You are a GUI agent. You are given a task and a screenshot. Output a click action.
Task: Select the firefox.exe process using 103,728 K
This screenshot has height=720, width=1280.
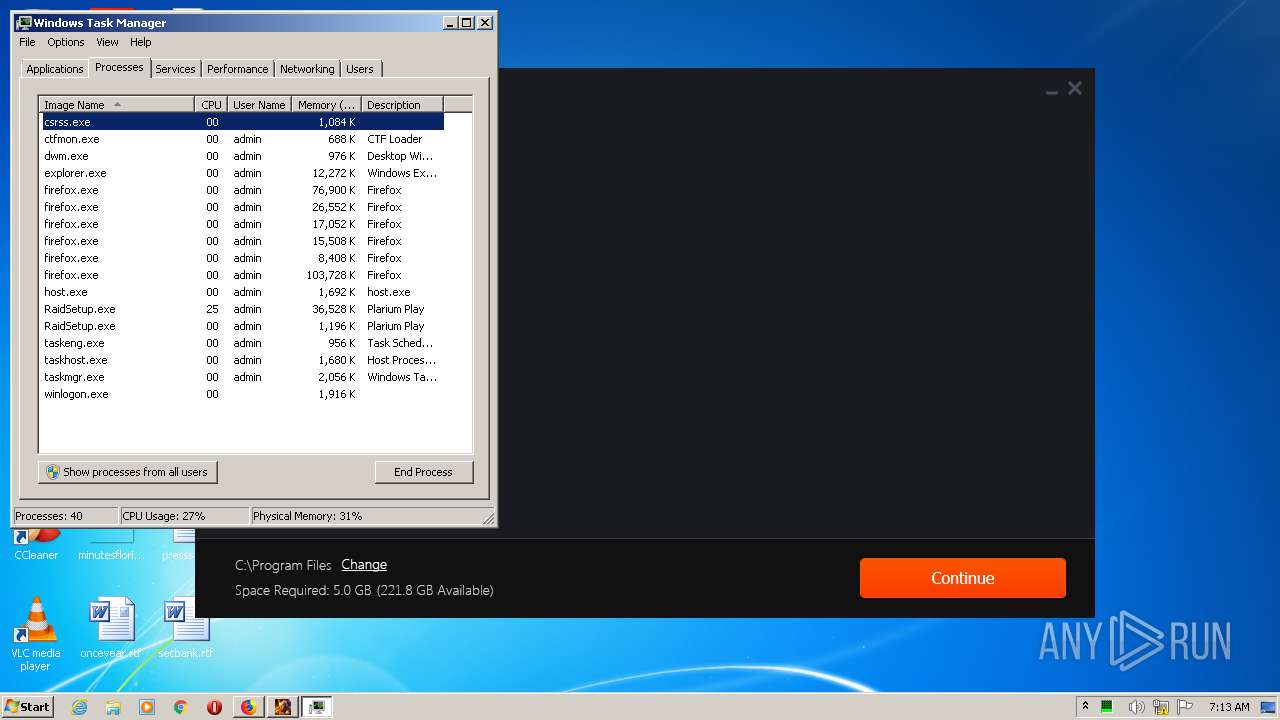point(241,275)
